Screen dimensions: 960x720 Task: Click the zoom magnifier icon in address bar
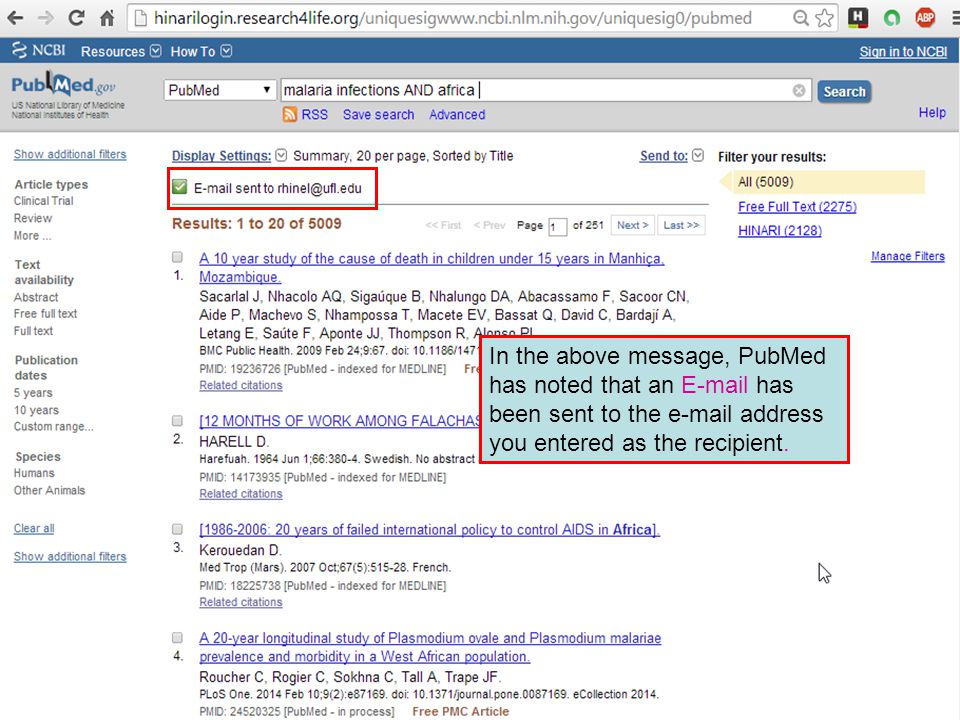(x=800, y=18)
